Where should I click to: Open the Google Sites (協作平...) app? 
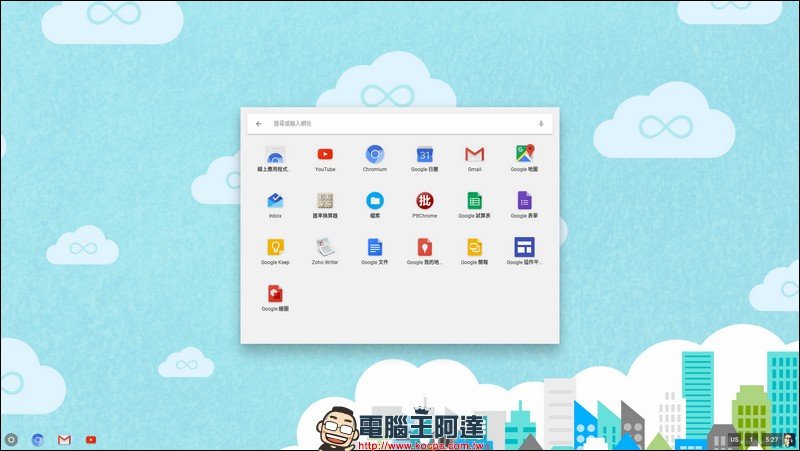click(524, 247)
